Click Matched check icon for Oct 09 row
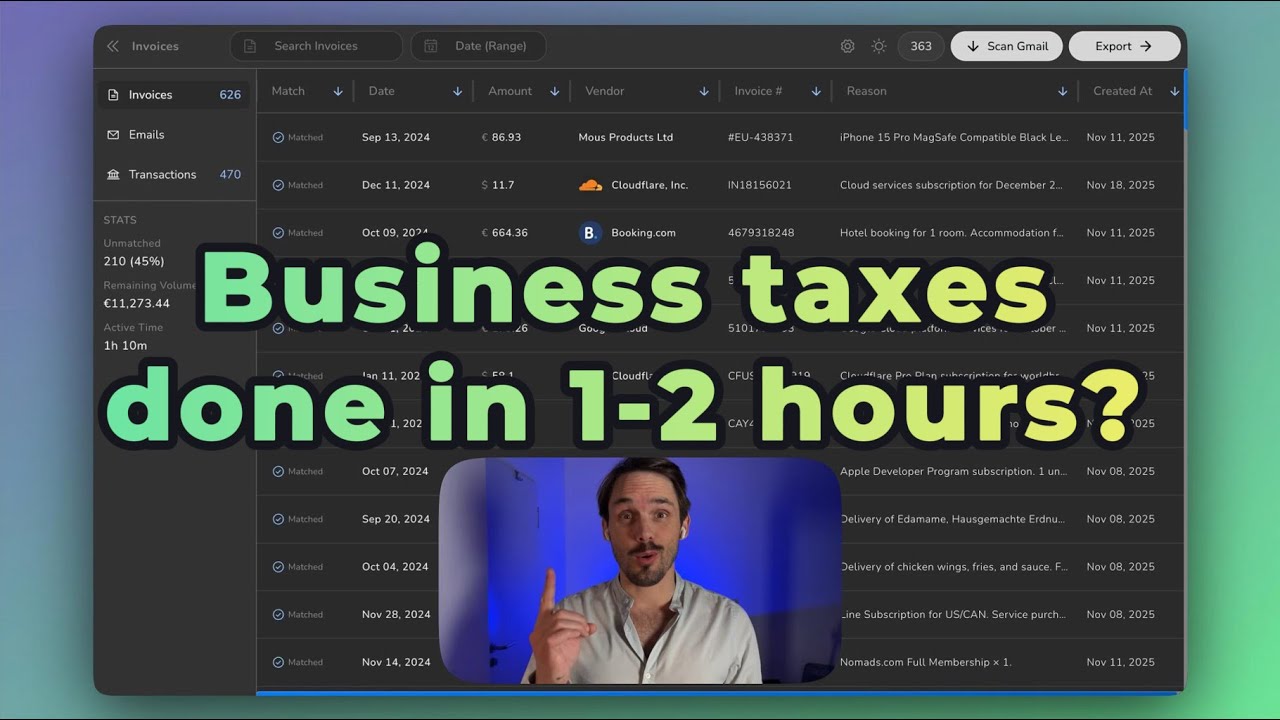 point(278,233)
